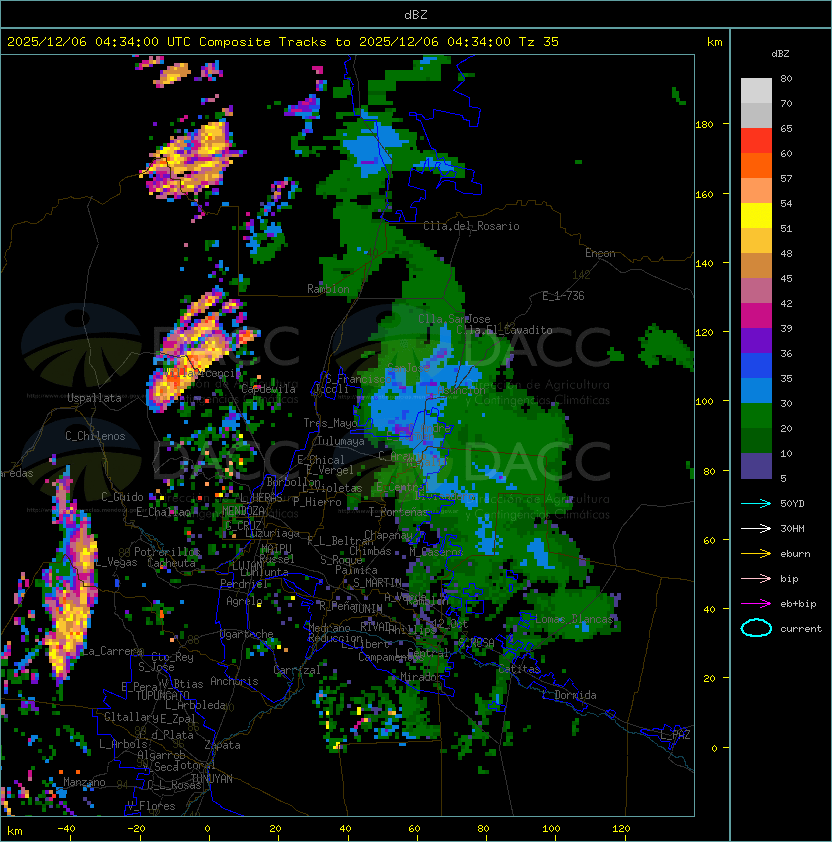Click the MENDOZA city label

(x=243, y=510)
